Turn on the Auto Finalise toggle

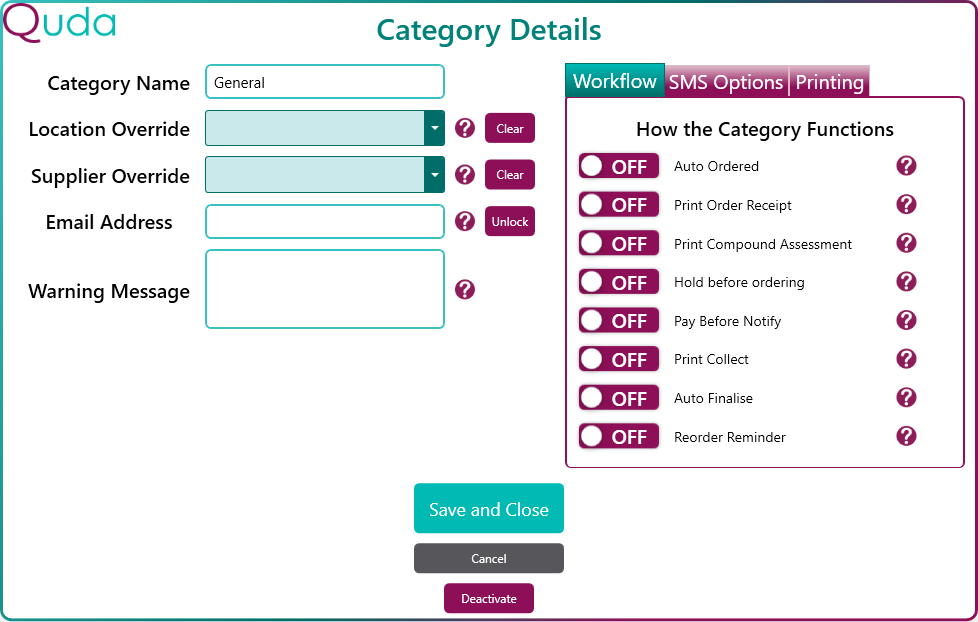tap(619, 398)
